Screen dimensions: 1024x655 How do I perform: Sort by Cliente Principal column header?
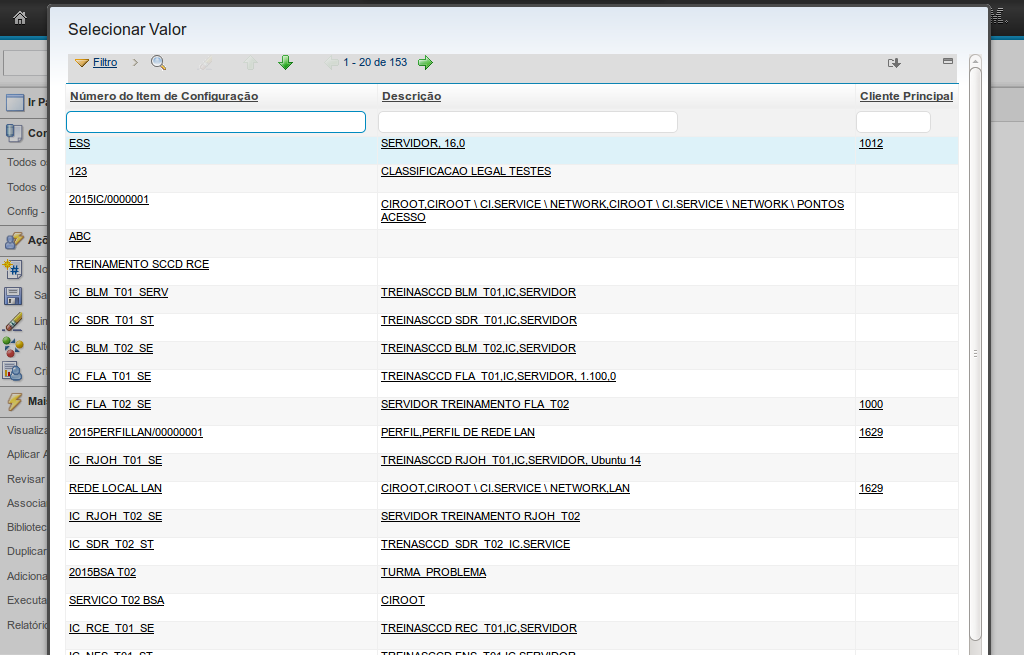[906, 96]
